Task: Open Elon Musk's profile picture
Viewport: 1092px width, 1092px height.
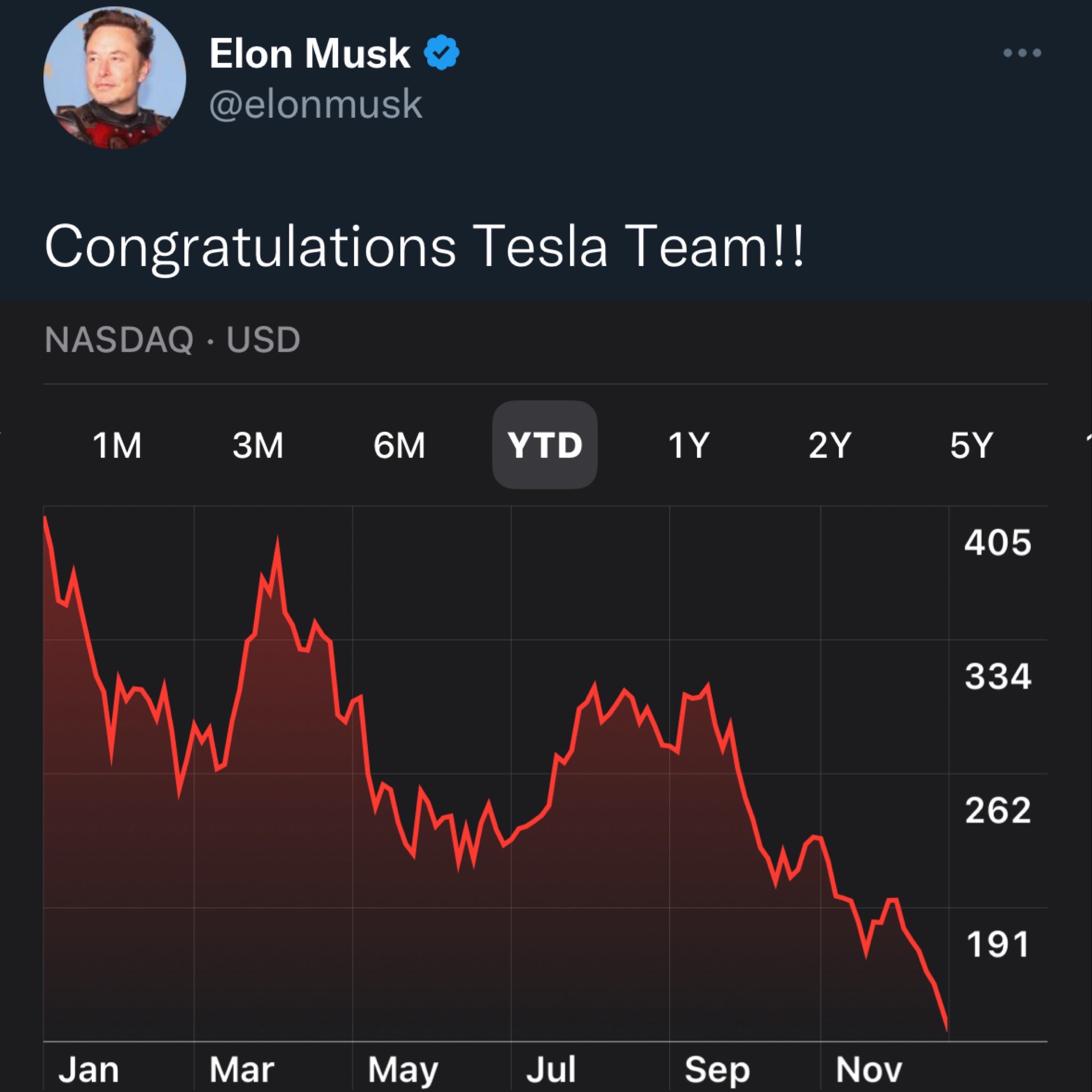Action: pyautogui.click(x=115, y=78)
